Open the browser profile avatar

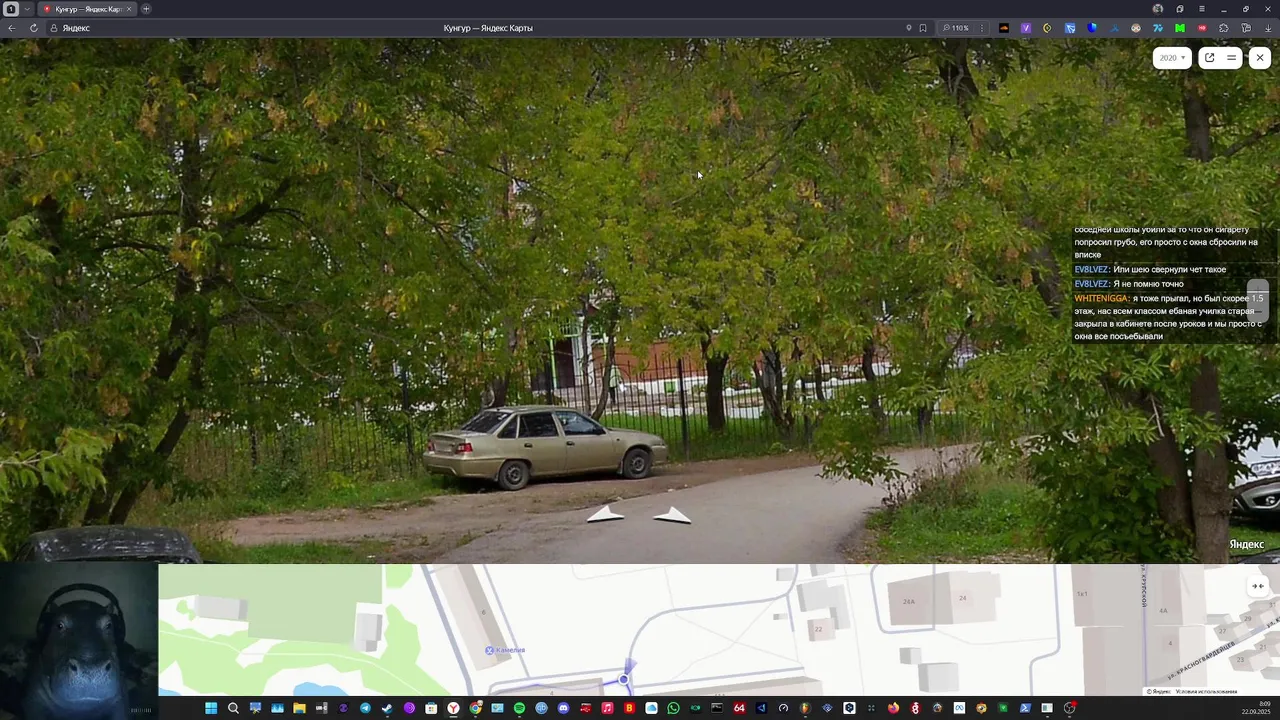click(x=1158, y=9)
